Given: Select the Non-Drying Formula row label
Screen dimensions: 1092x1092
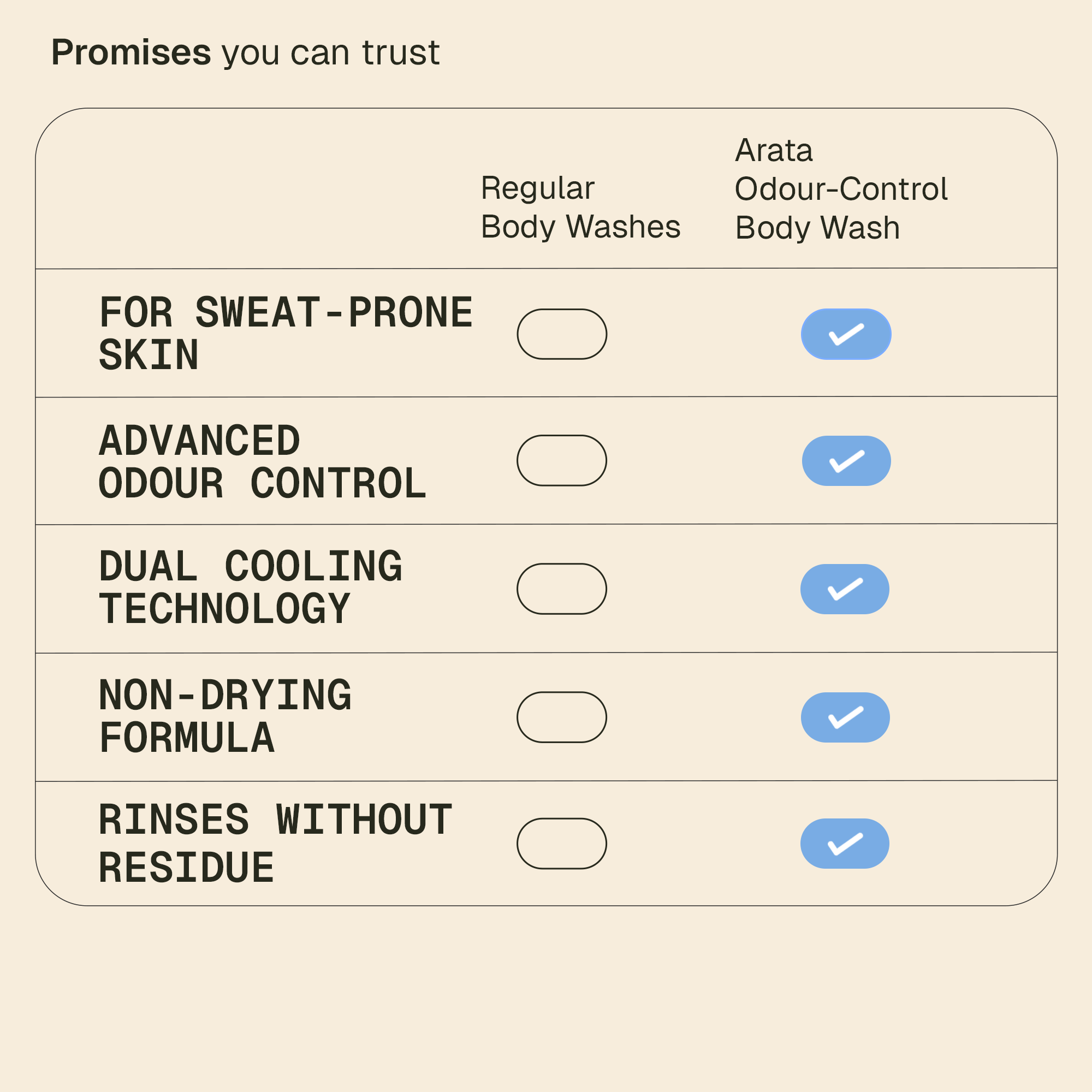Looking at the screenshot, I should (x=225, y=717).
